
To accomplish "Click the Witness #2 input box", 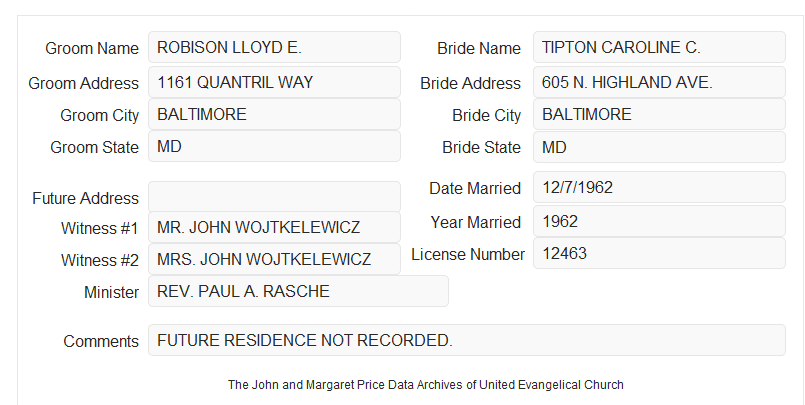I will (274, 259).
